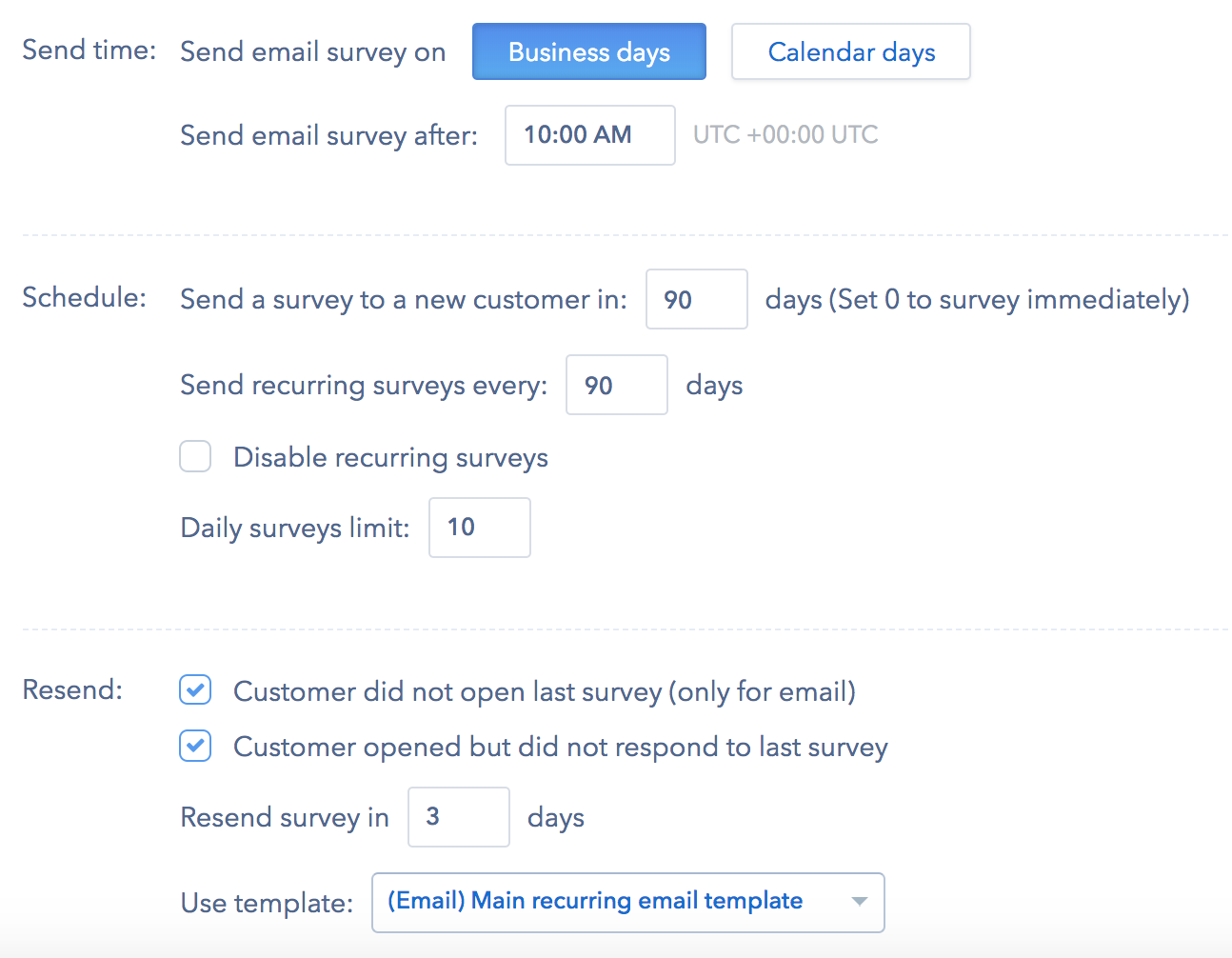The width and height of the screenshot is (1232, 958).
Task: Click 'Customer opened but did not respond' label
Action: (561, 747)
